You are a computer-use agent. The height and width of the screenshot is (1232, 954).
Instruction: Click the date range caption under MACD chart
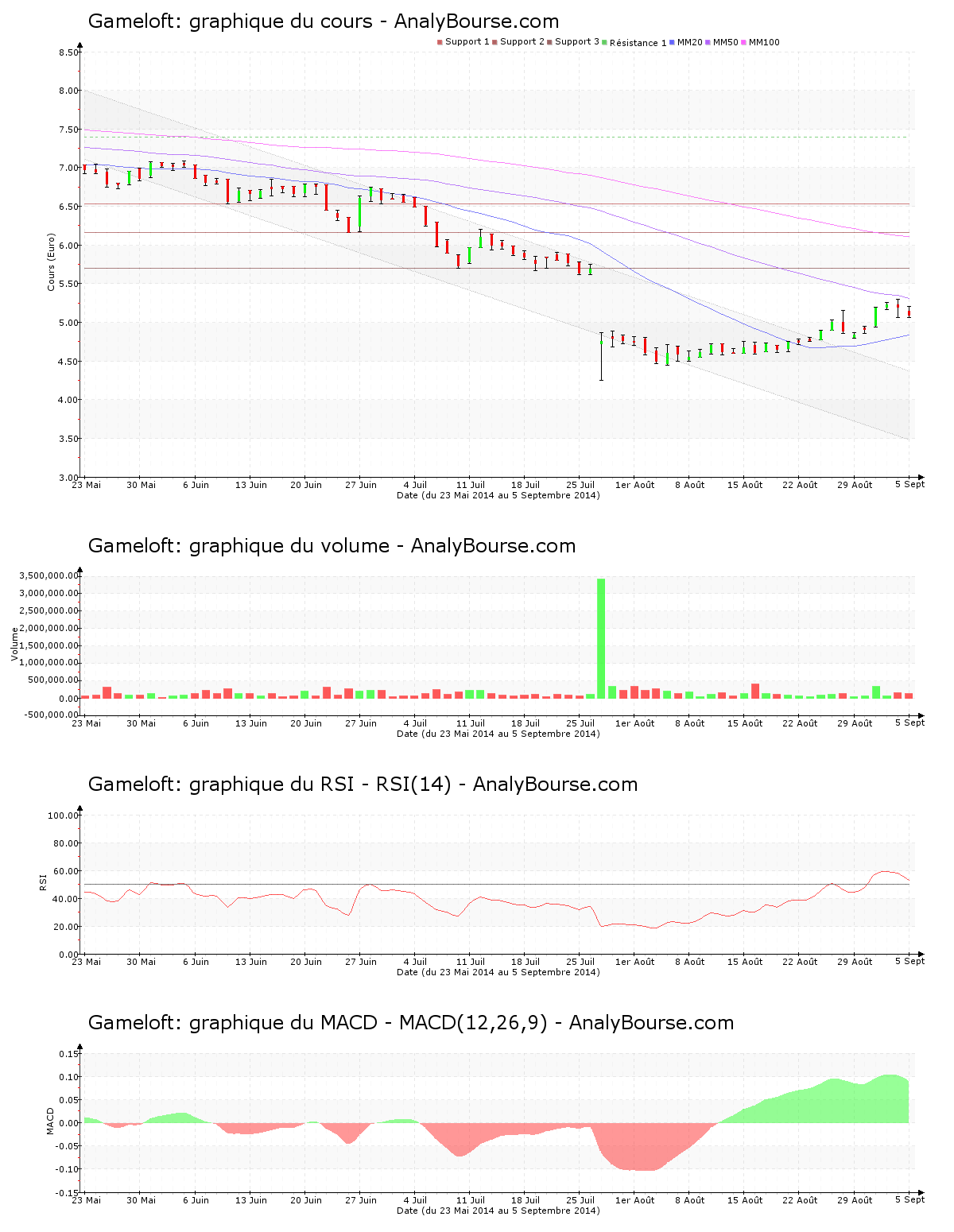pyautogui.click(x=498, y=1211)
